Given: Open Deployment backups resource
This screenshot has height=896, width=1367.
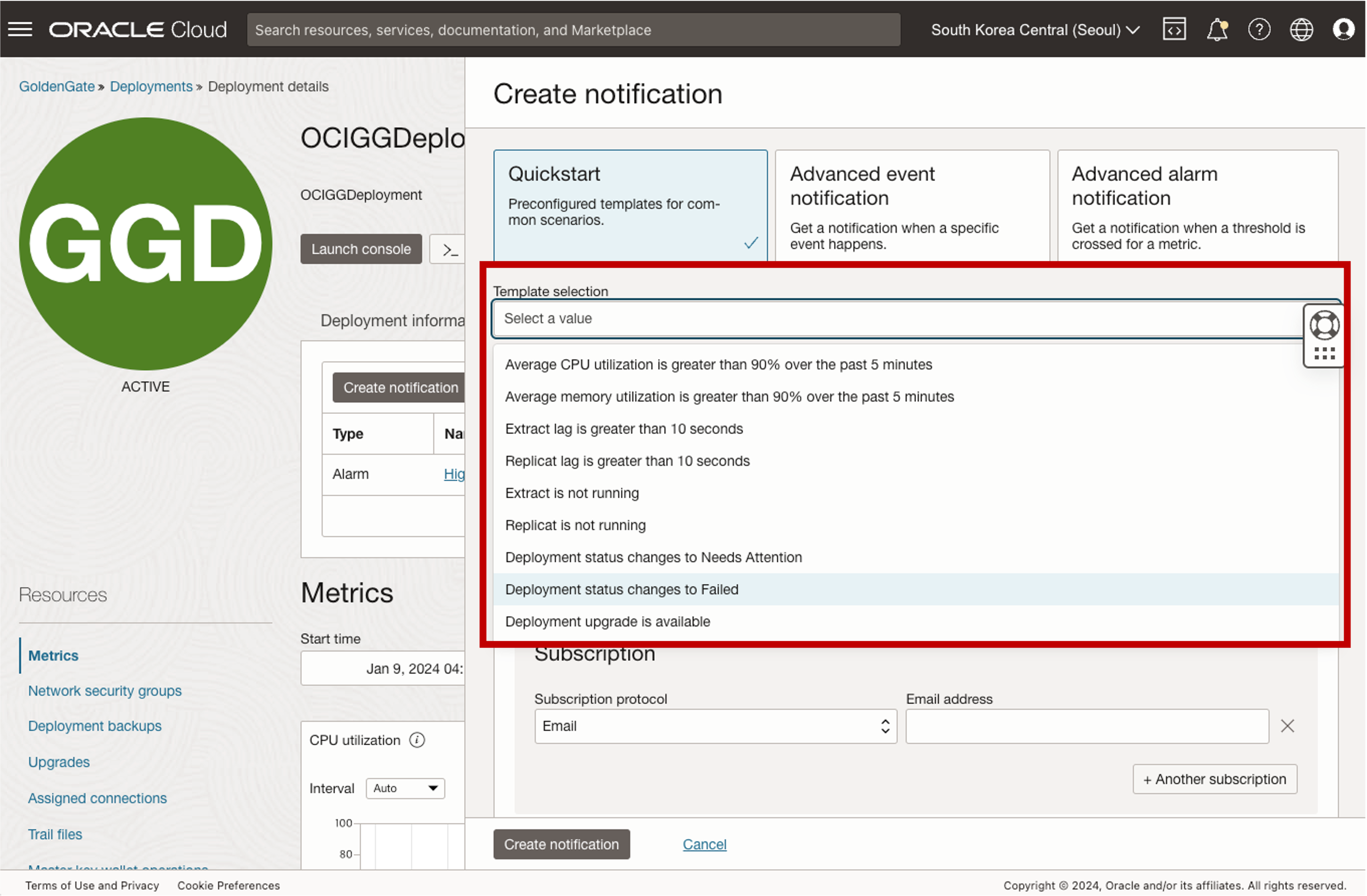Looking at the screenshot, I should click(x=95, y=726).
